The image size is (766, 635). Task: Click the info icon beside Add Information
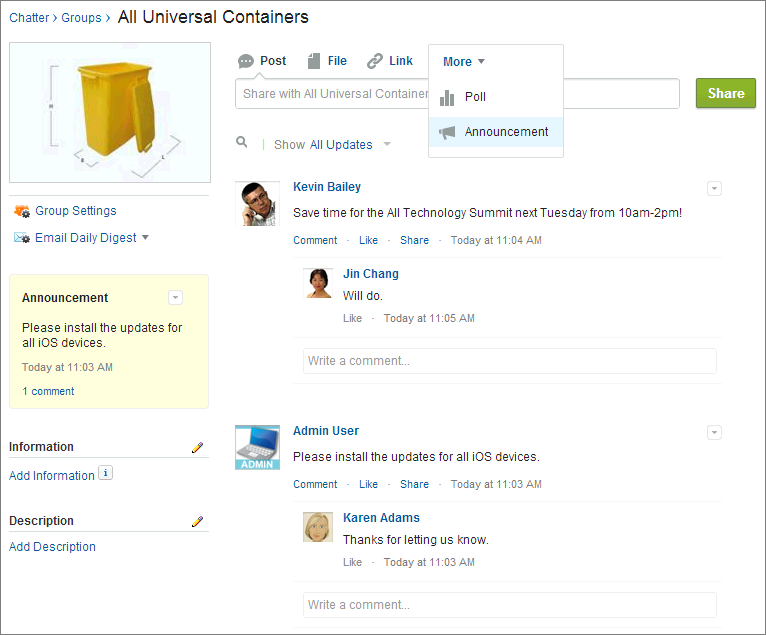(x=106, y=474)
